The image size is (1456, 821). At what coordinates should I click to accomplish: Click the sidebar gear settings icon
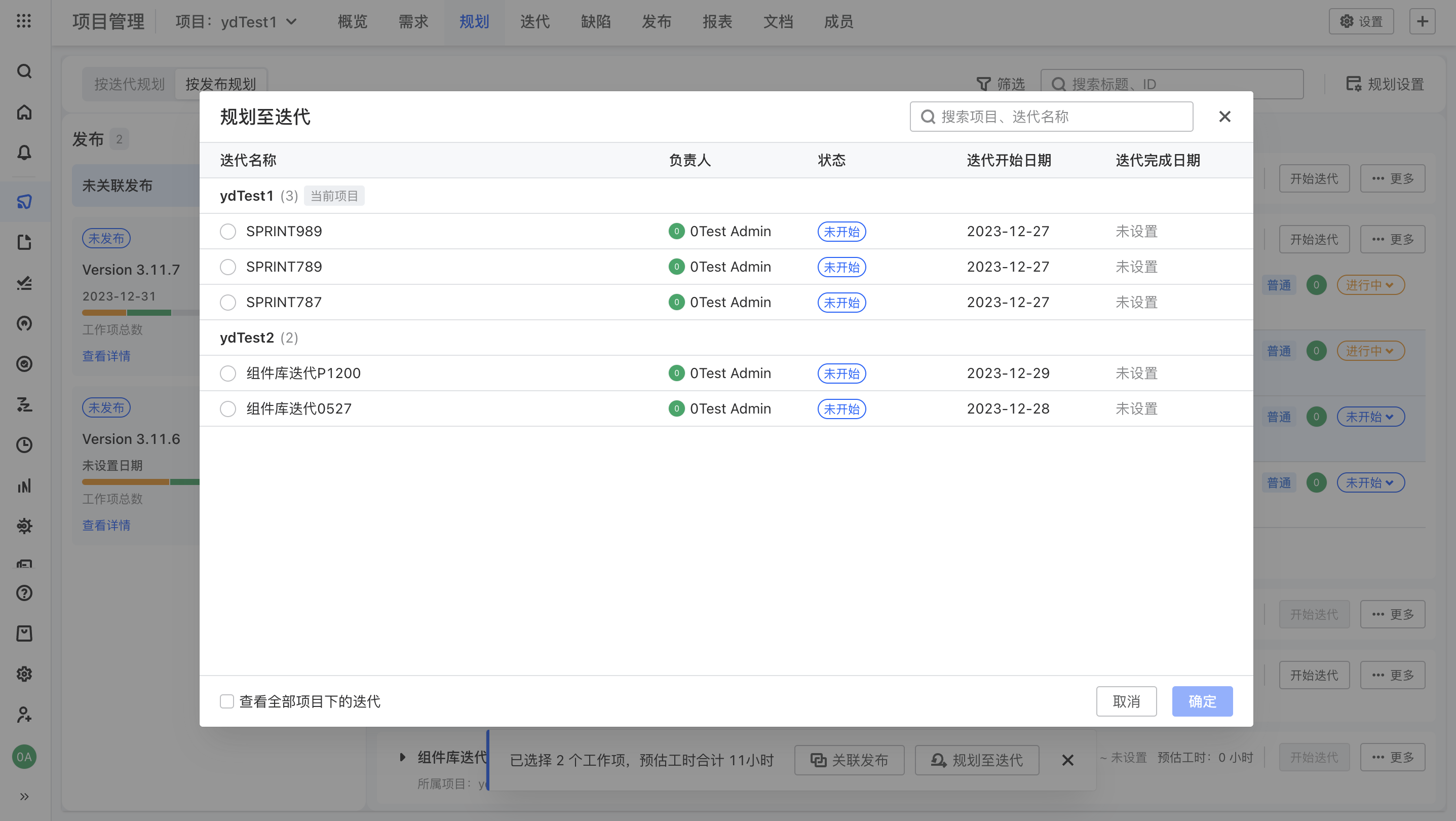coord(24,674)
